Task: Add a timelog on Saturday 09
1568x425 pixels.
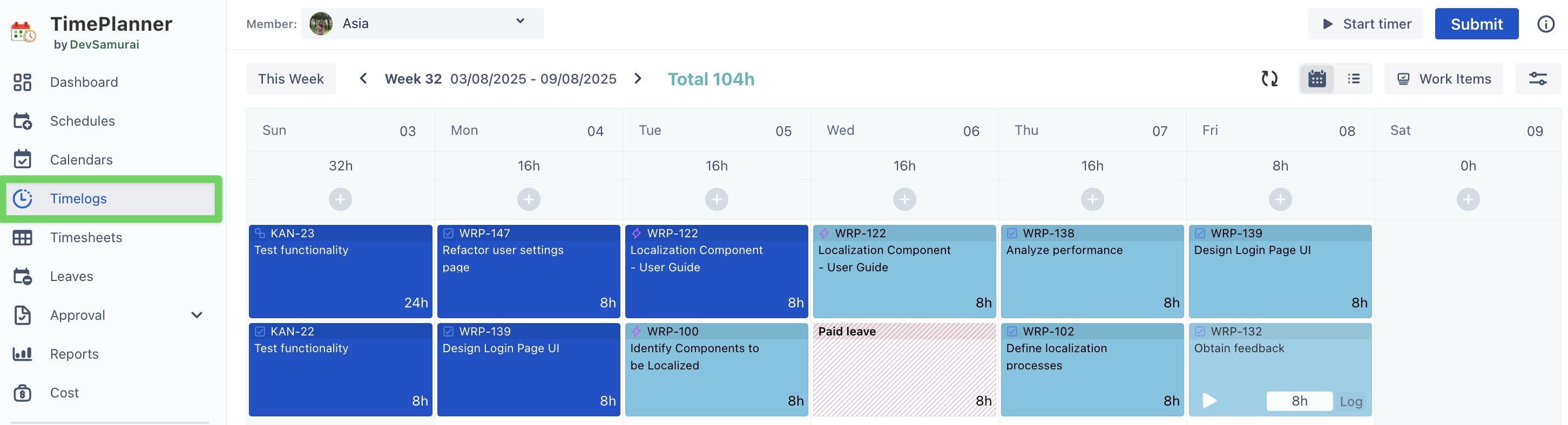Action: pos(1468,200)
